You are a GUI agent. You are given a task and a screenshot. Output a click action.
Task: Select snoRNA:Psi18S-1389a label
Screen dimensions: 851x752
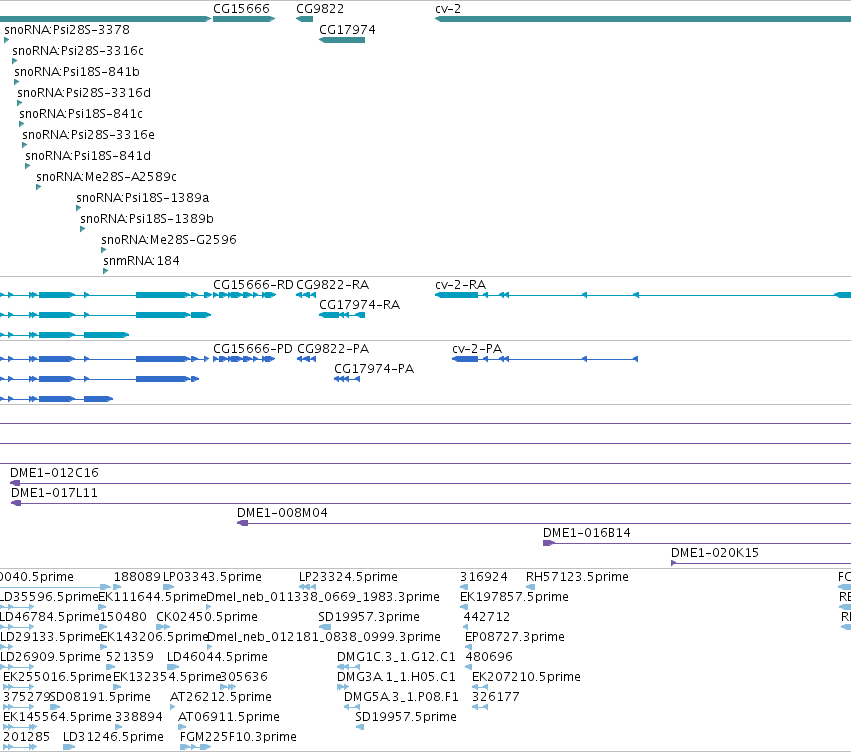coord(143,198)
